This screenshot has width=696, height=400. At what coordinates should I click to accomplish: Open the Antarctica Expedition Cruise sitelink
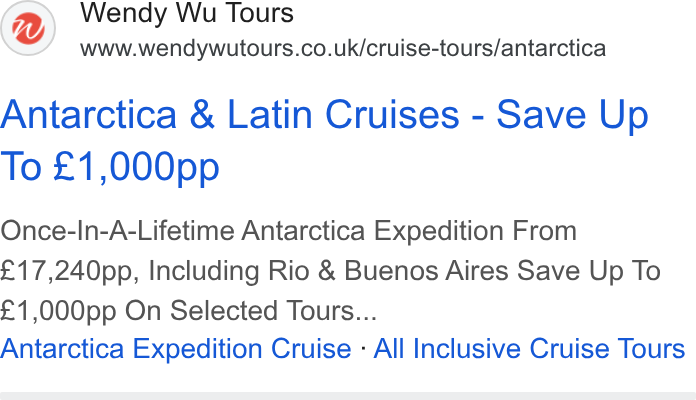tap(176, 349)
